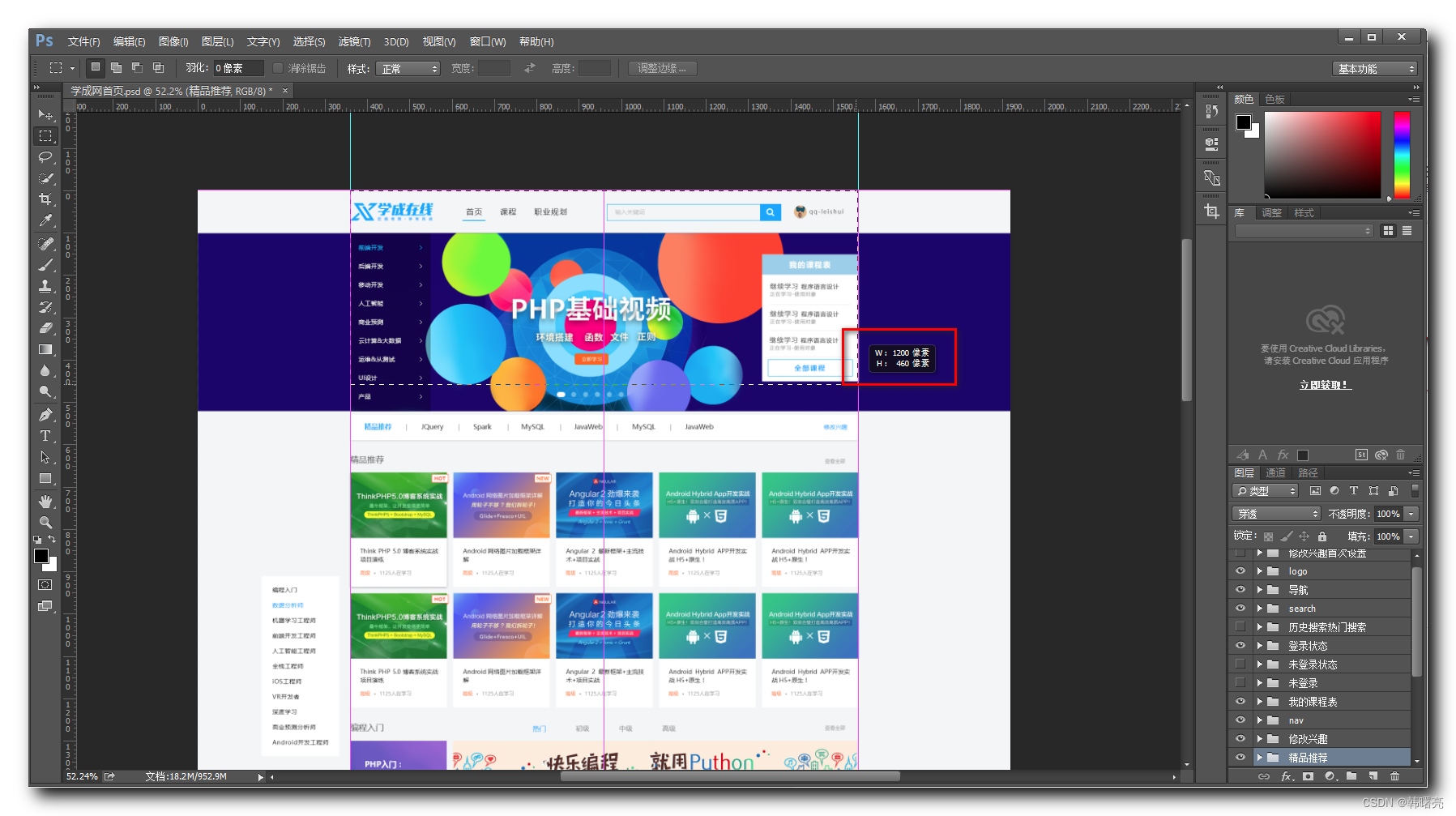Screen dimensions: 1456x816
Task: Click the hue spectrum slider bar
Action: tap(1402, 155)
